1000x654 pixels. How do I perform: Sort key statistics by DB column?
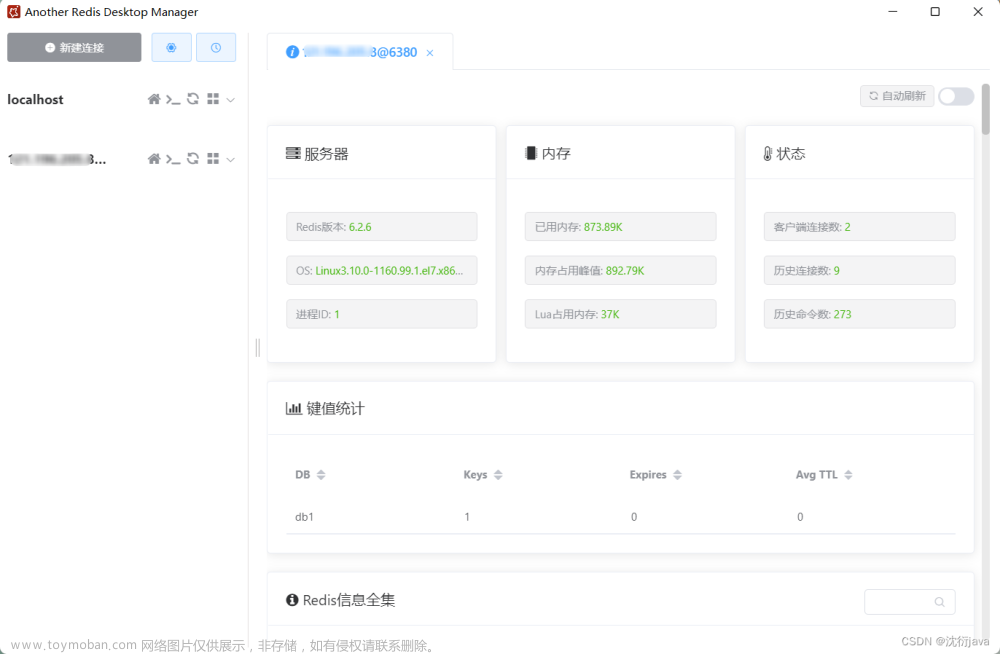321,475
